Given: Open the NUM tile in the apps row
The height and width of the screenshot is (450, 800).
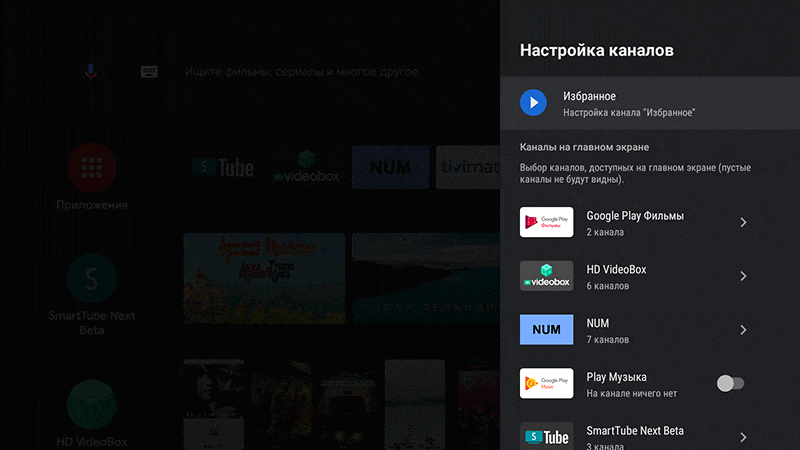Looking at the screenshot, I should pyautogui.click(x=390, y=167).
